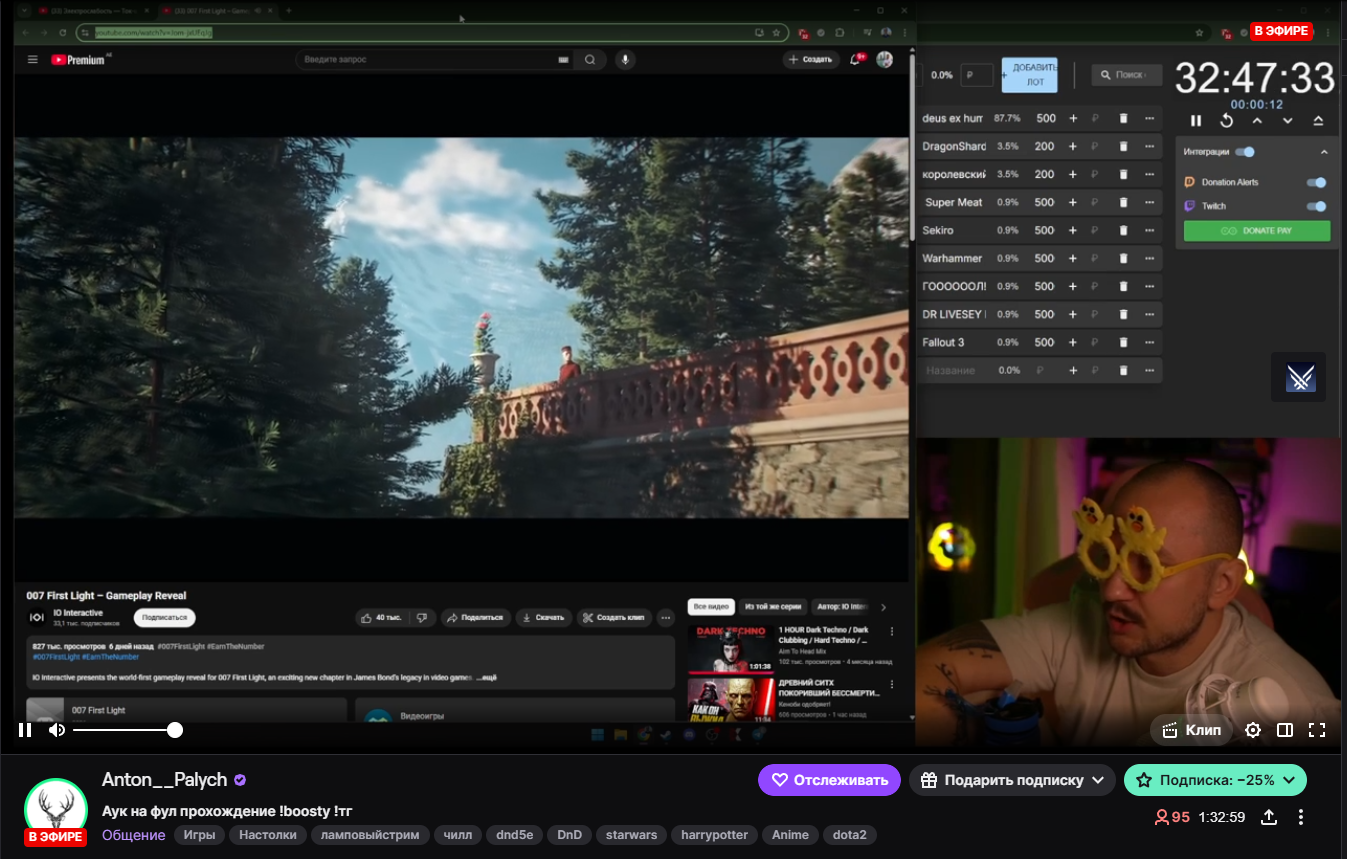Focus the auction Поиск search field
1347x859 pixels.
coord(1127,75)
